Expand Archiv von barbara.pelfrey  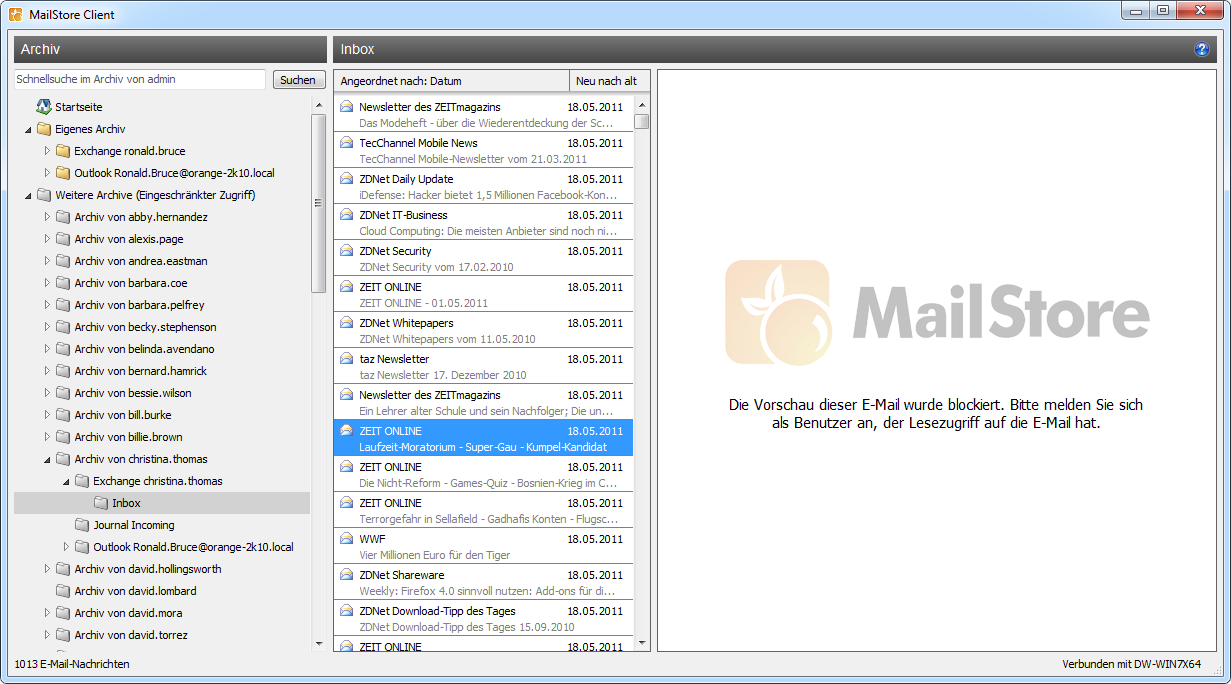47,305
